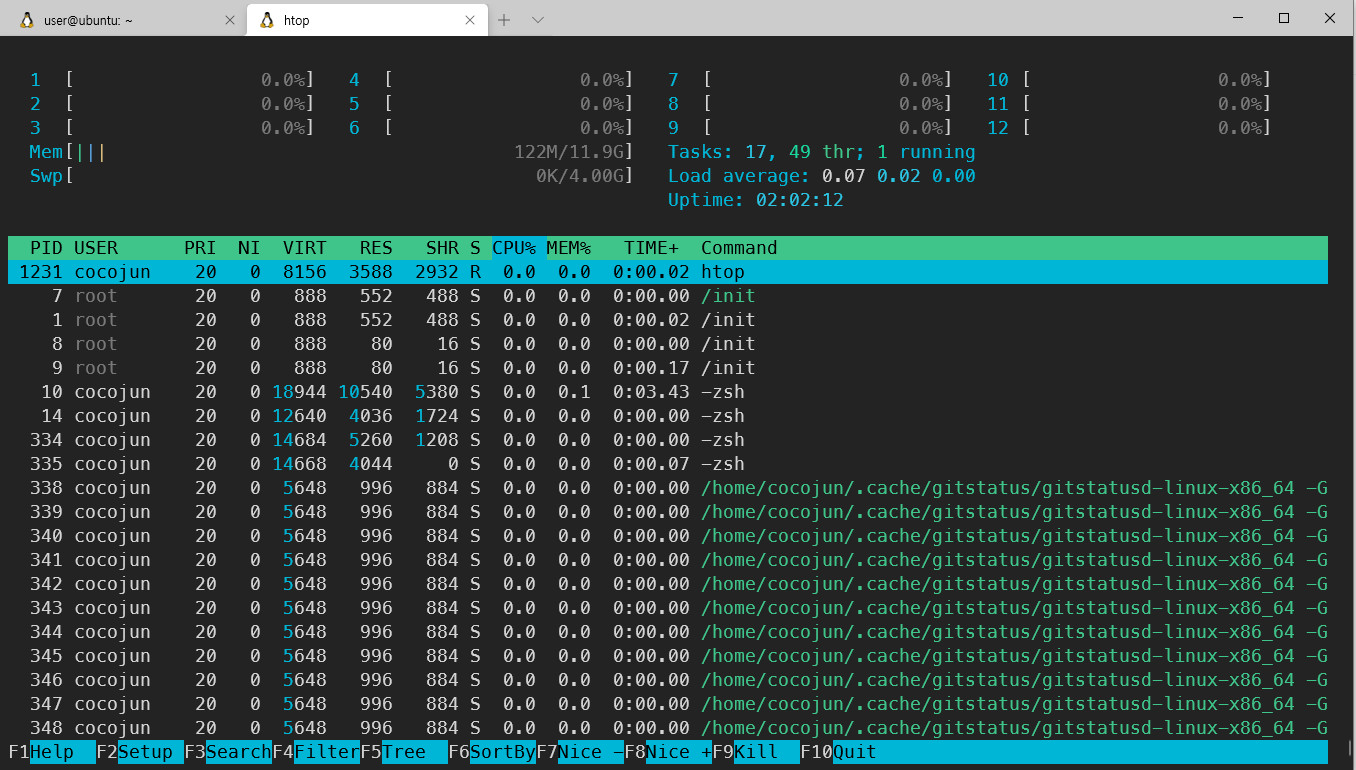Click the Mem usage meter bar

(332, 152)
